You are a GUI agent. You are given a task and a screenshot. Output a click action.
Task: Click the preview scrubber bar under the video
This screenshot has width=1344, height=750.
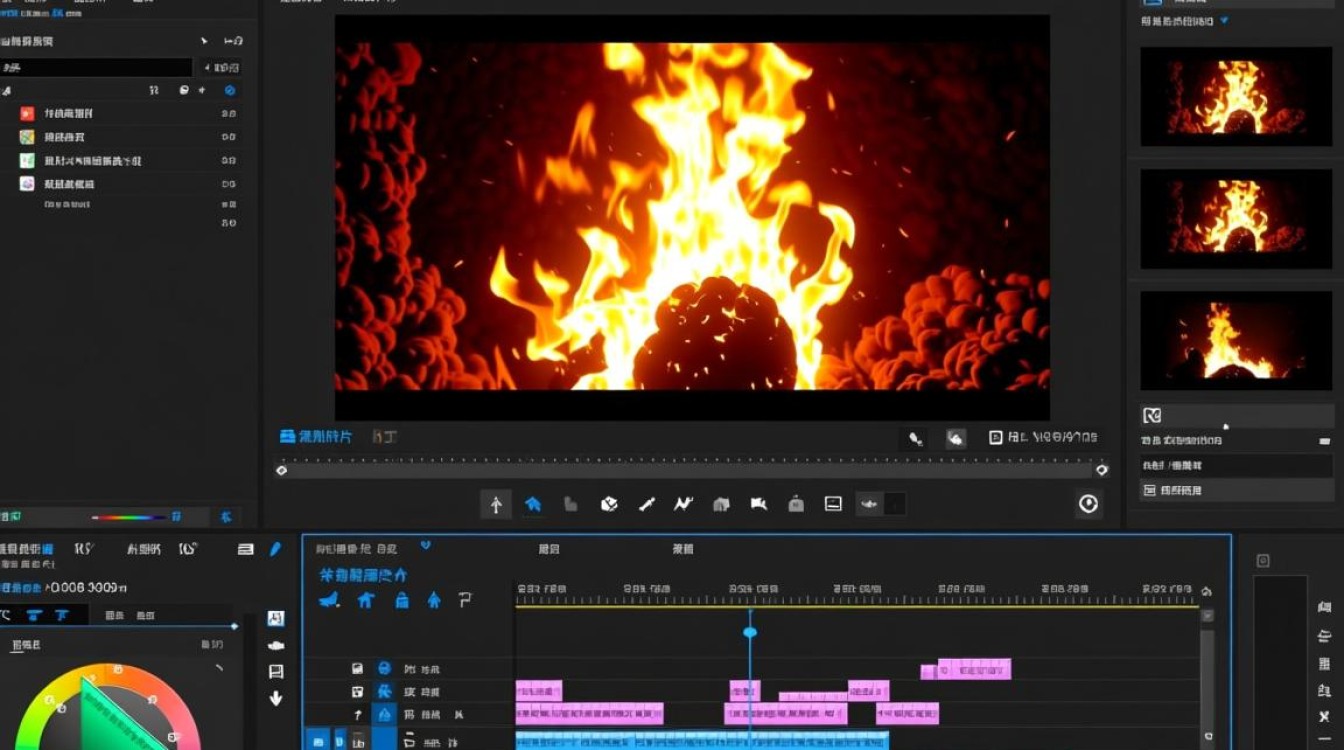[x=691, y=469]
